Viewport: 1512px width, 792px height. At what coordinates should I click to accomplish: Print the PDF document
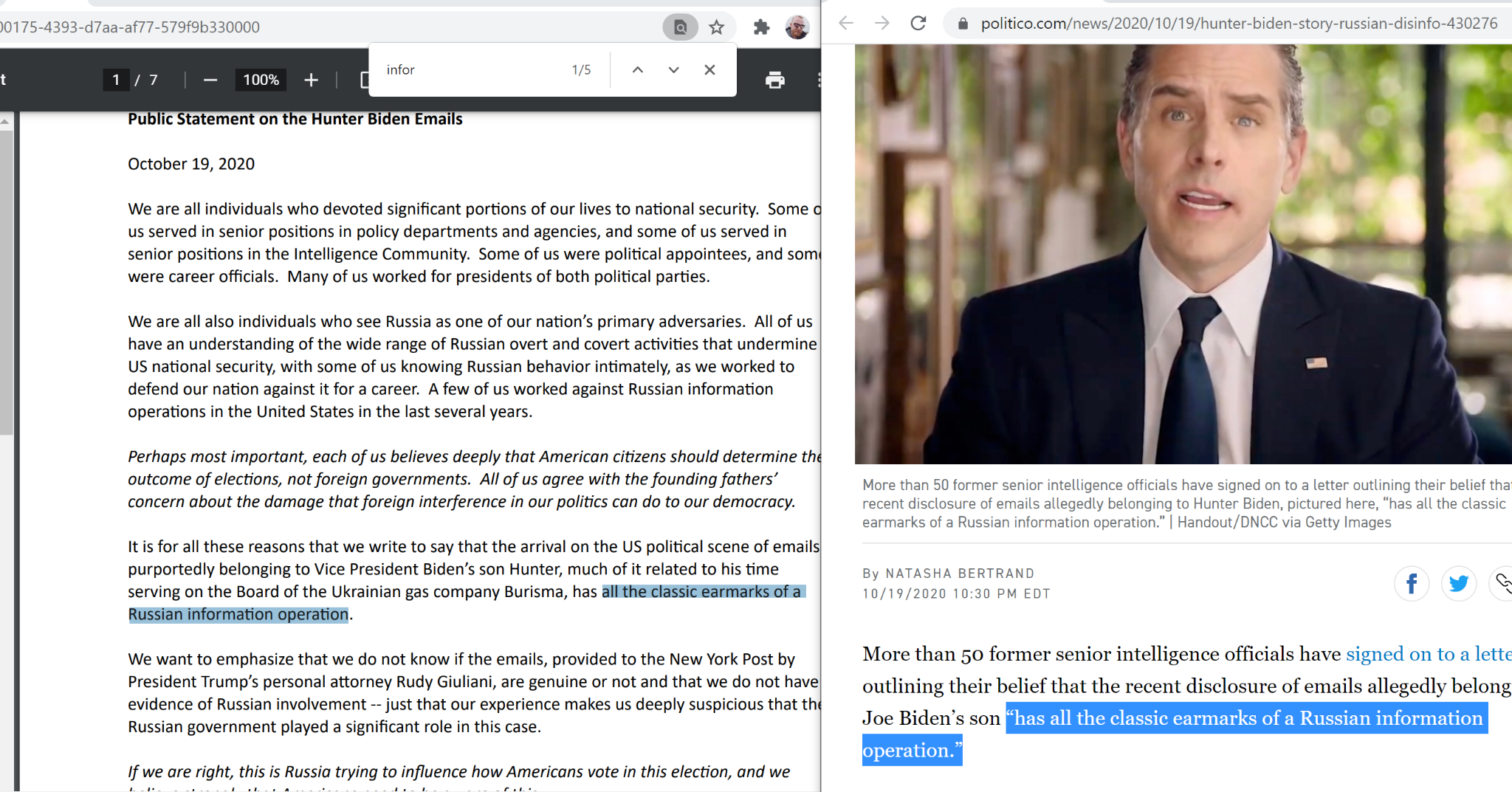coord(775,80)
